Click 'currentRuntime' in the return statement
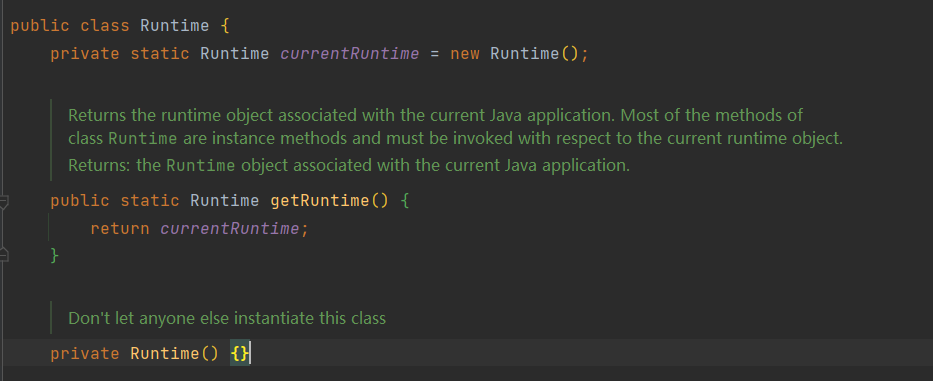 [x=230, y=229]
